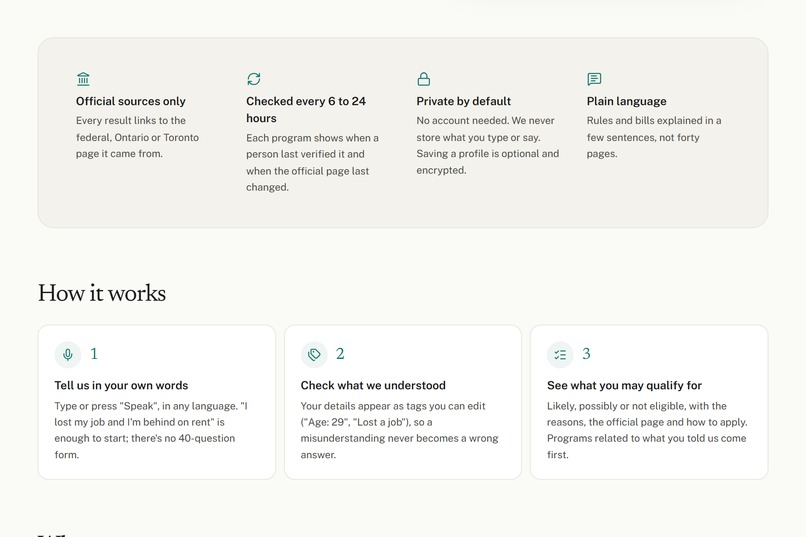Screen dimensions: 806x537
Task: Click the bank building icon above Official sources
Action: point(83,79)
